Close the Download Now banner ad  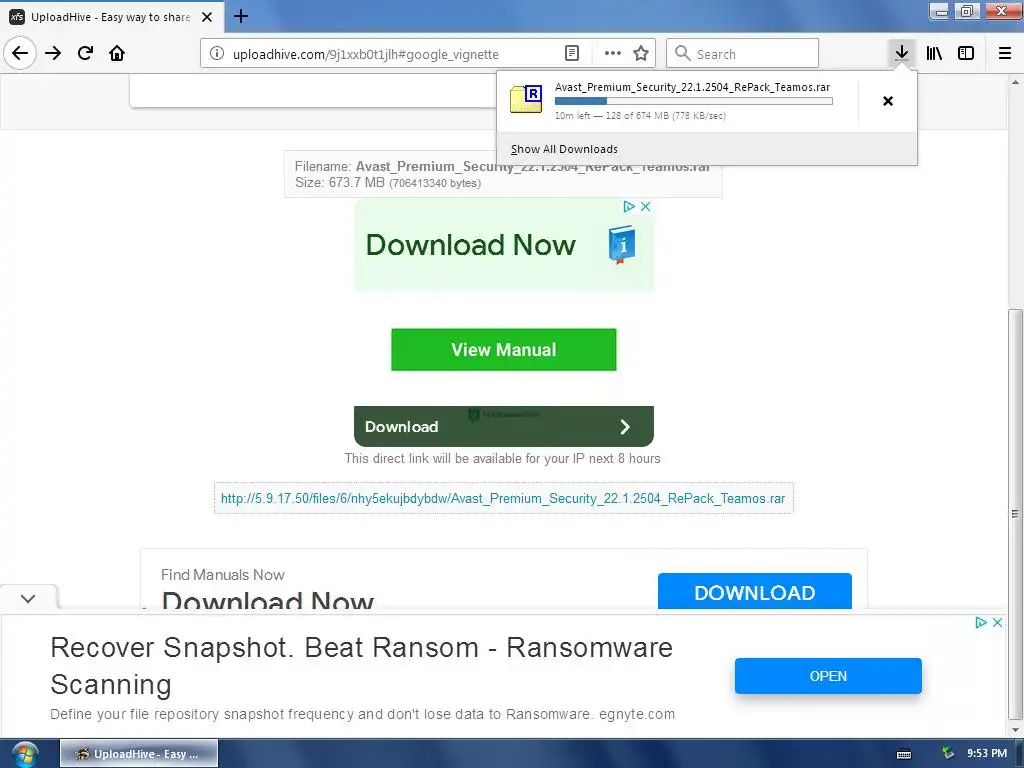coord(645,206)
